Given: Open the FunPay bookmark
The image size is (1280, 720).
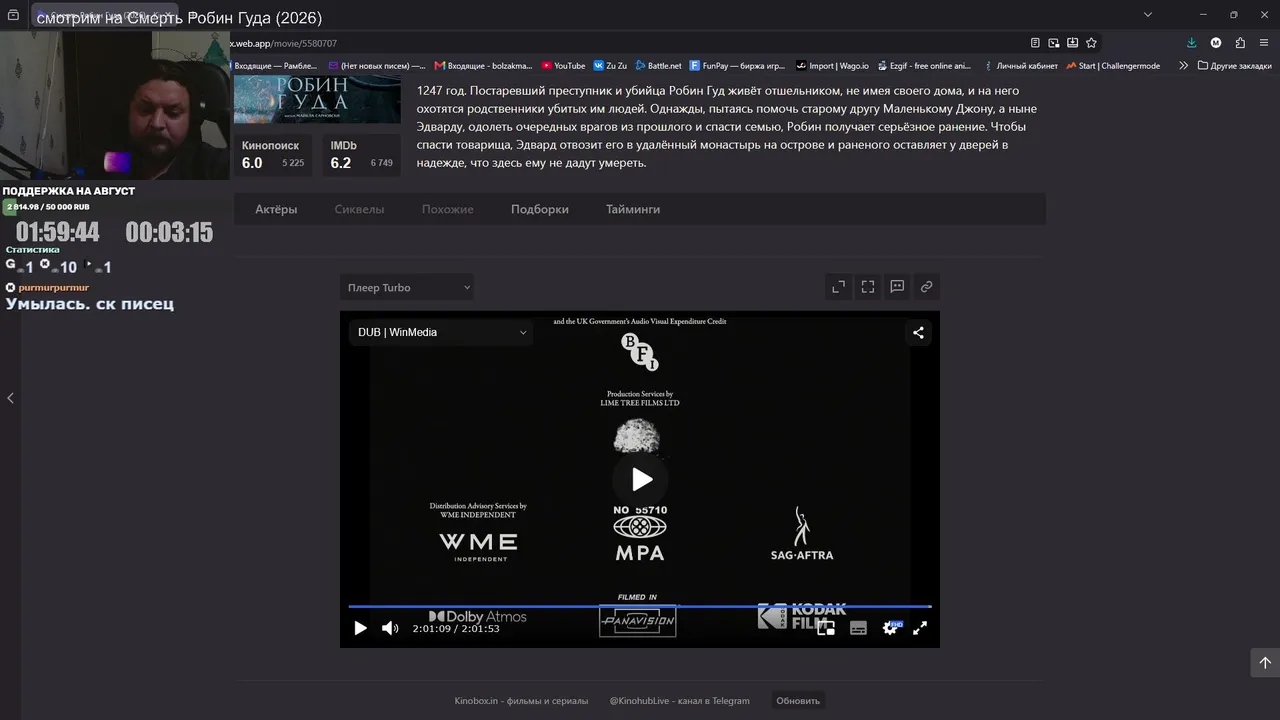Looking at the screenshot, I should (737, 66).
